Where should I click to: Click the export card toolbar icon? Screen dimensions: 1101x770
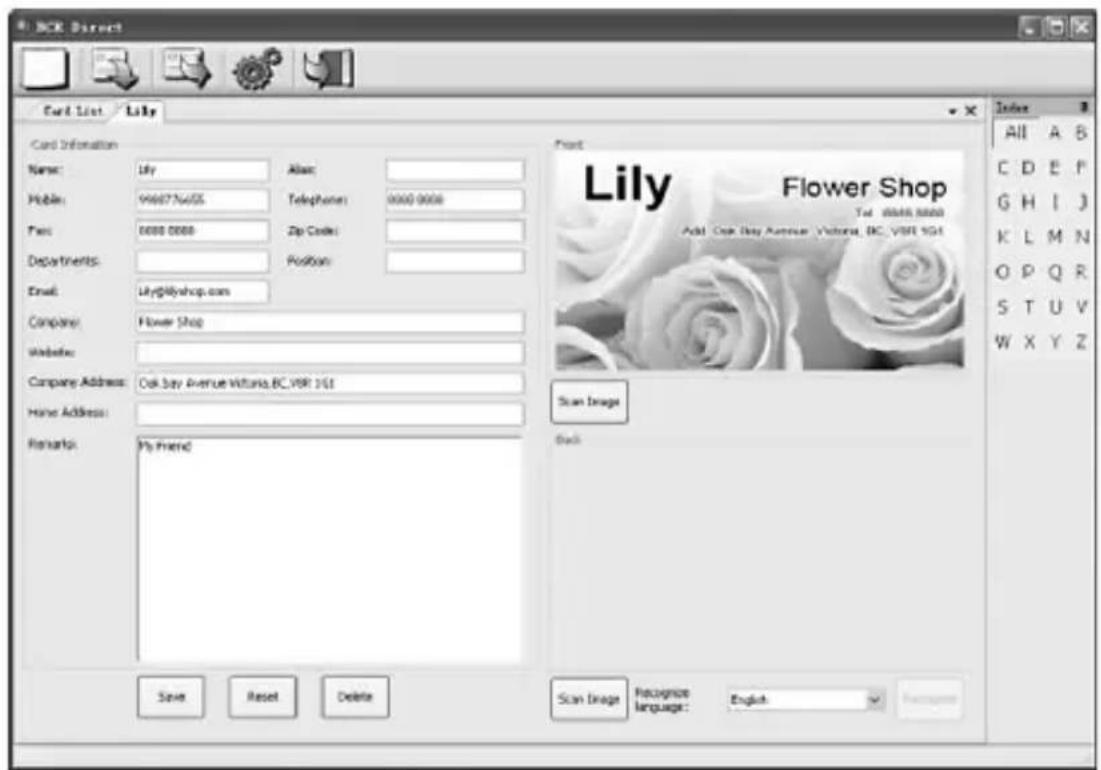(x=186, y=69)
